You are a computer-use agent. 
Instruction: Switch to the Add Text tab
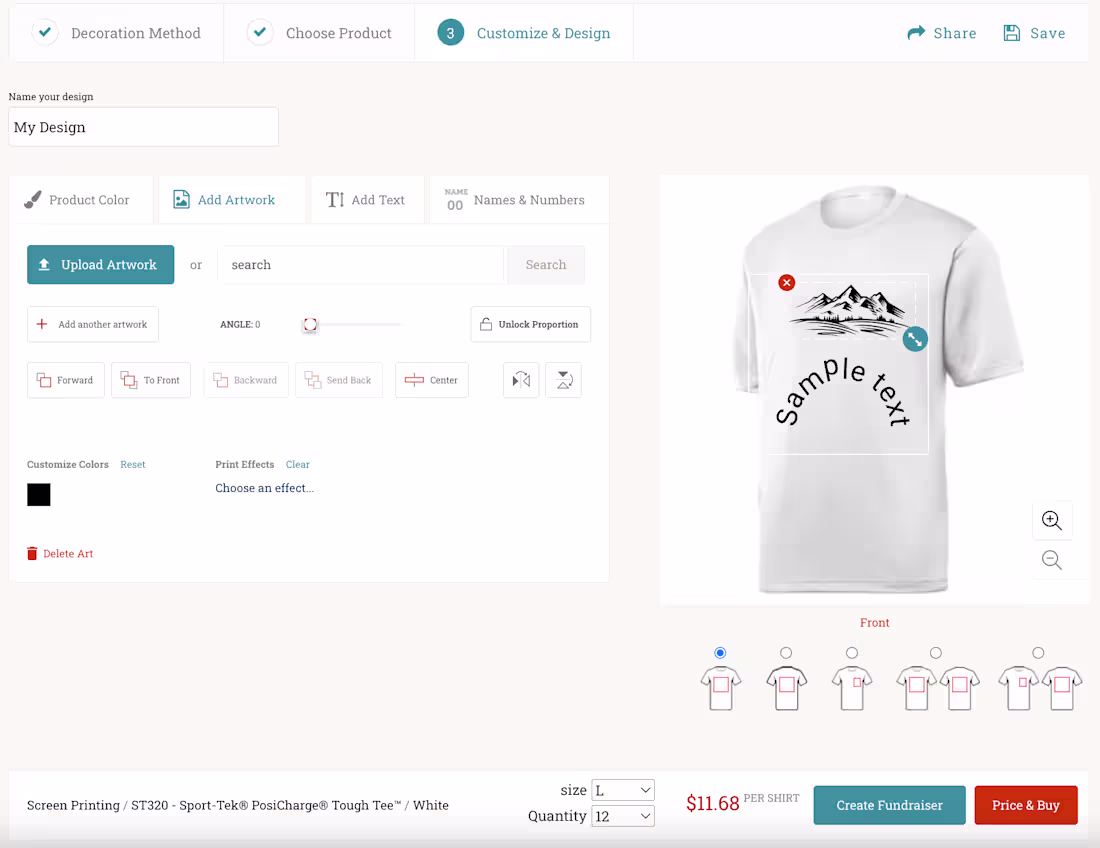pyautogui.click(x=367, y=199)
